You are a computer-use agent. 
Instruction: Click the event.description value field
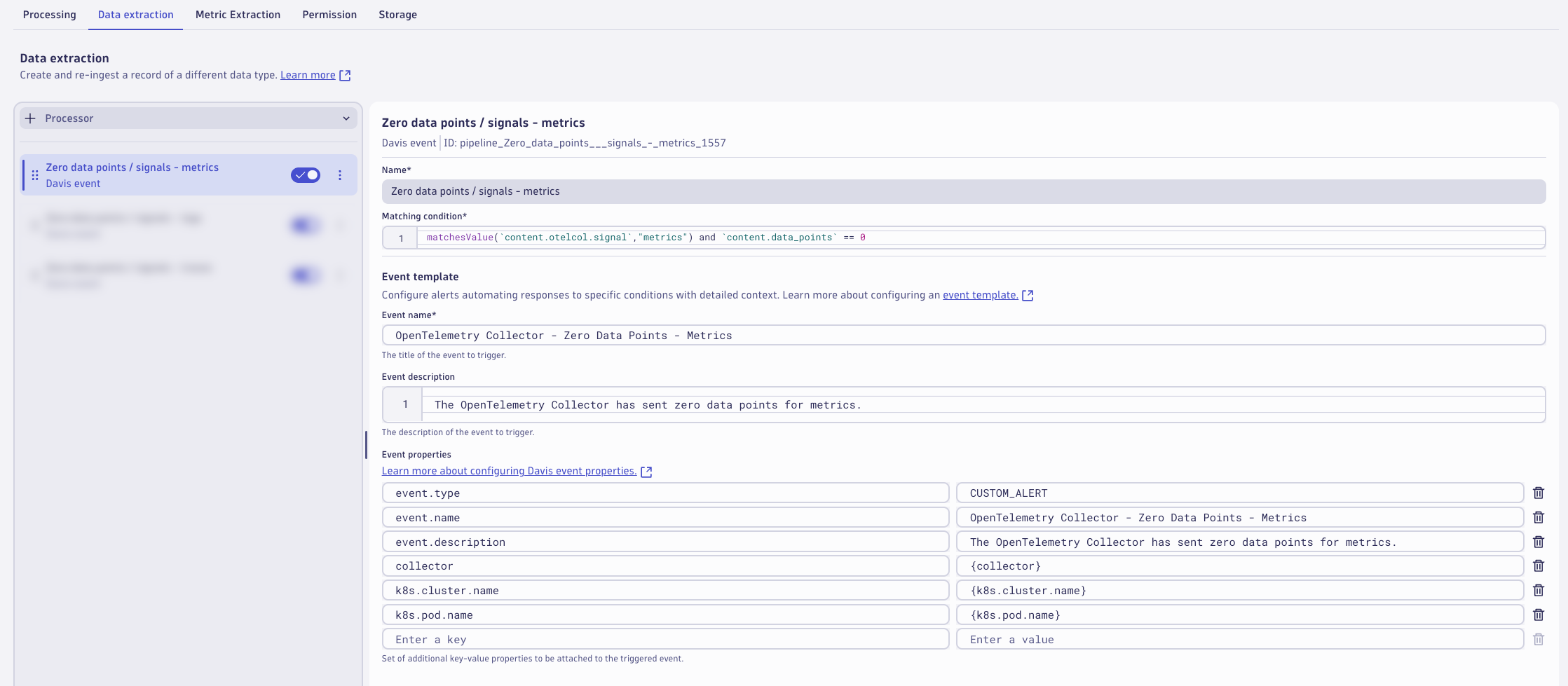1240,542
